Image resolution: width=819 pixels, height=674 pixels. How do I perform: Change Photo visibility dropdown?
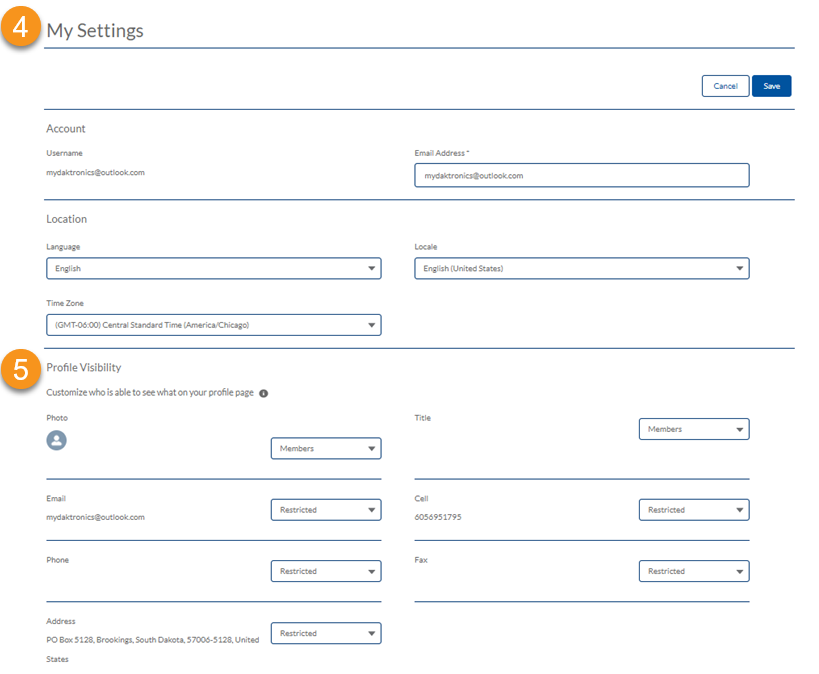325,449
